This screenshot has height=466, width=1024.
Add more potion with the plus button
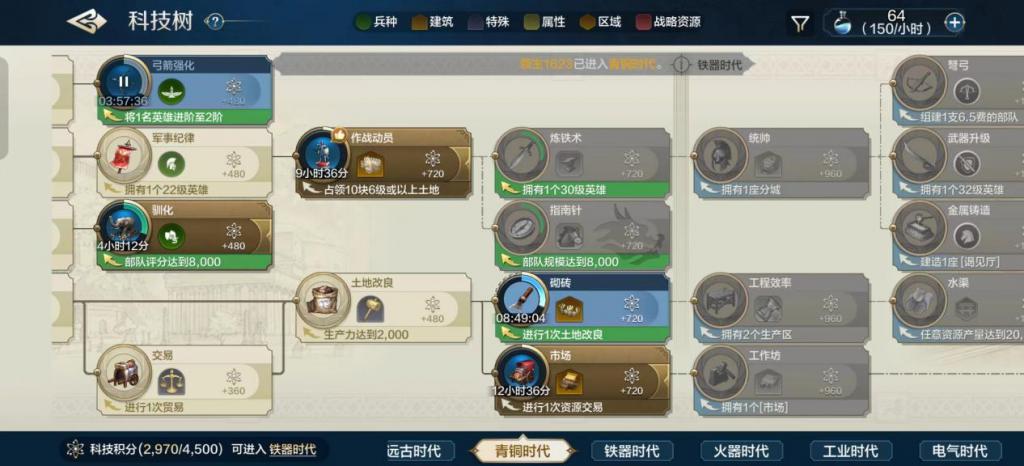(x=955, y=23)
